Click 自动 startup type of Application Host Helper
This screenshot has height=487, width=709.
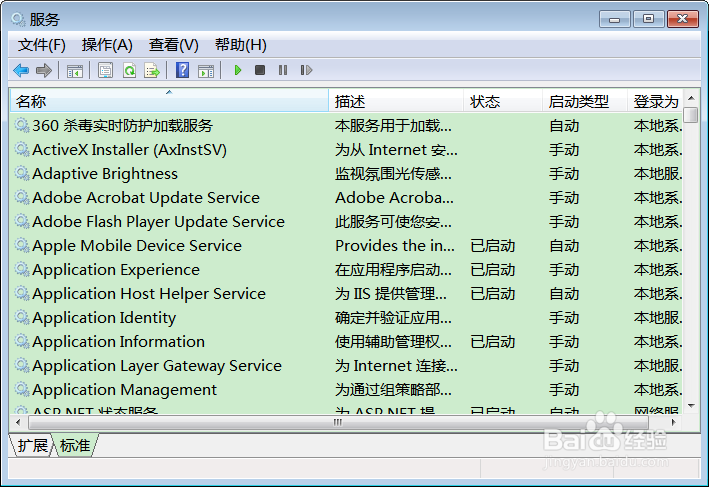[564, 293]
